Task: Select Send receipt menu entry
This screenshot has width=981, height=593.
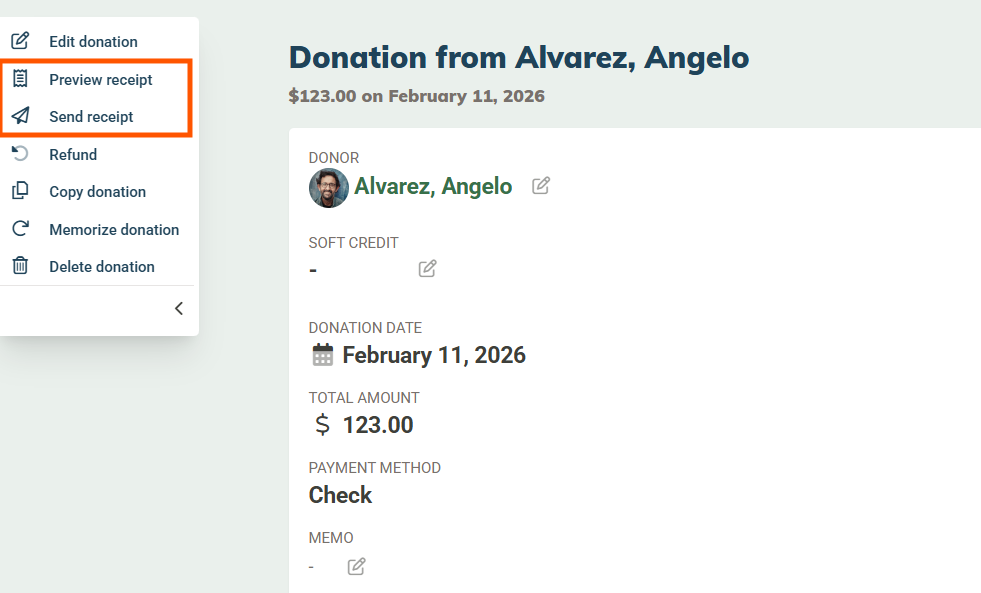Action: click(91, 117)
